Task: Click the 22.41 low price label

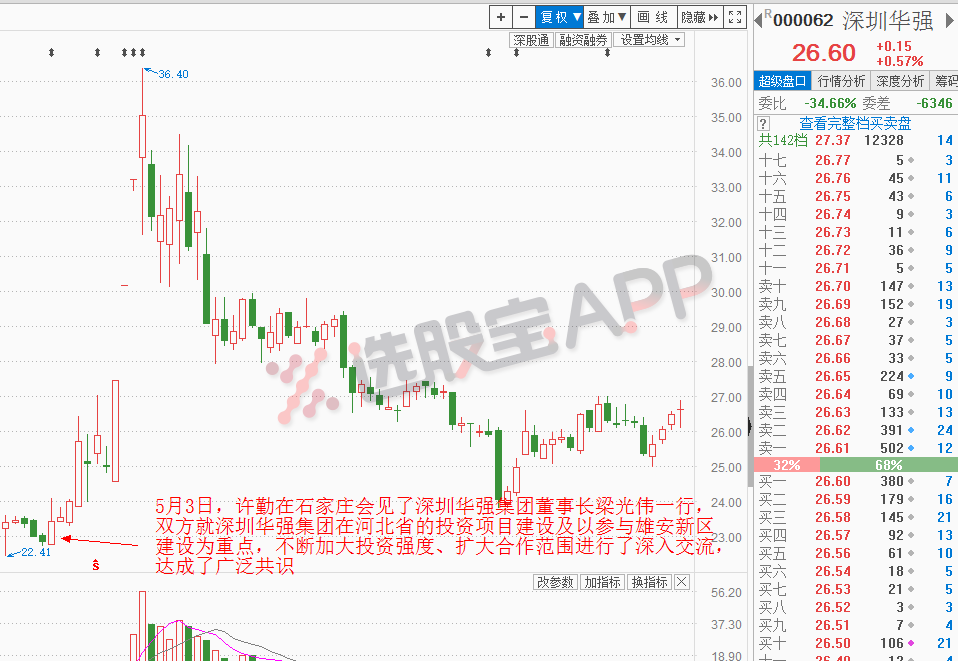Action: [x=36, y=552]
